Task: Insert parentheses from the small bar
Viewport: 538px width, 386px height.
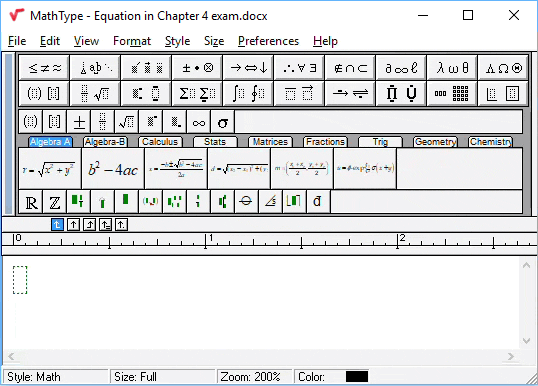Action: tap(31, 122)
